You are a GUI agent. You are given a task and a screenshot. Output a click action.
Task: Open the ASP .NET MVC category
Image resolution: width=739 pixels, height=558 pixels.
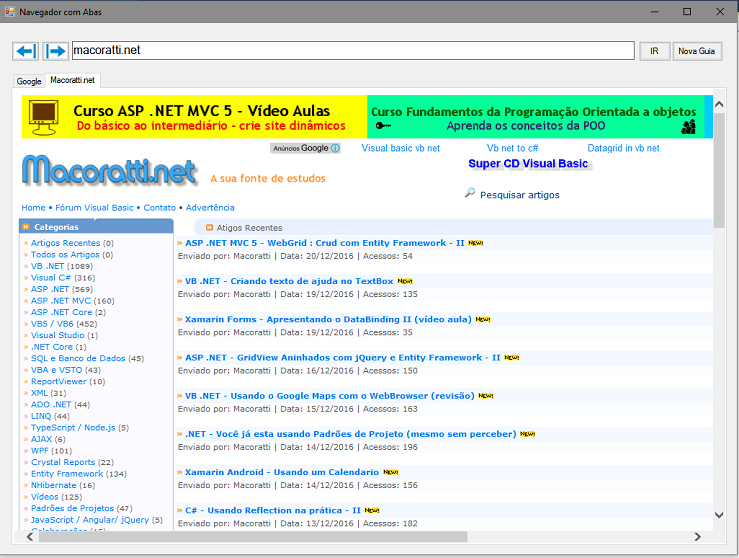pyautogui.click(x=61, y=301)
